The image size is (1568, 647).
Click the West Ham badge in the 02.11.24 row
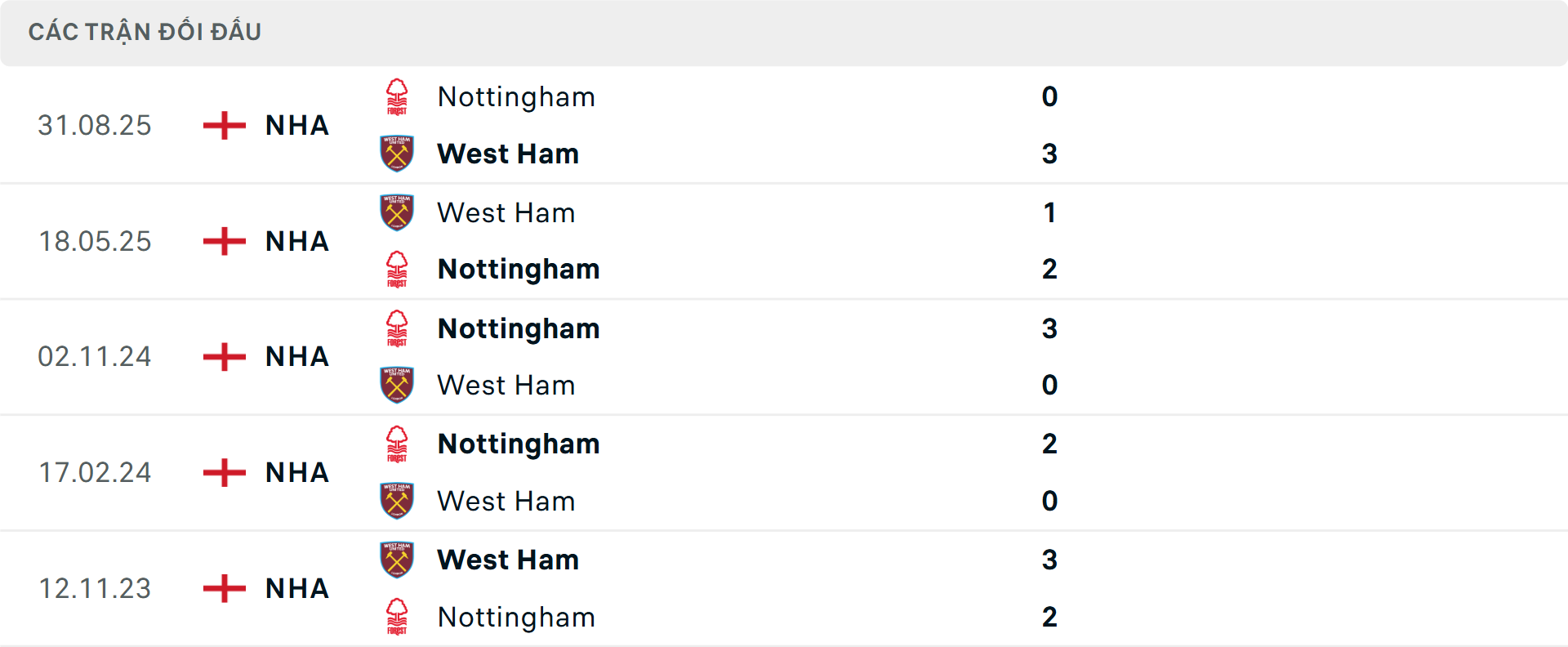coord(398,385)
